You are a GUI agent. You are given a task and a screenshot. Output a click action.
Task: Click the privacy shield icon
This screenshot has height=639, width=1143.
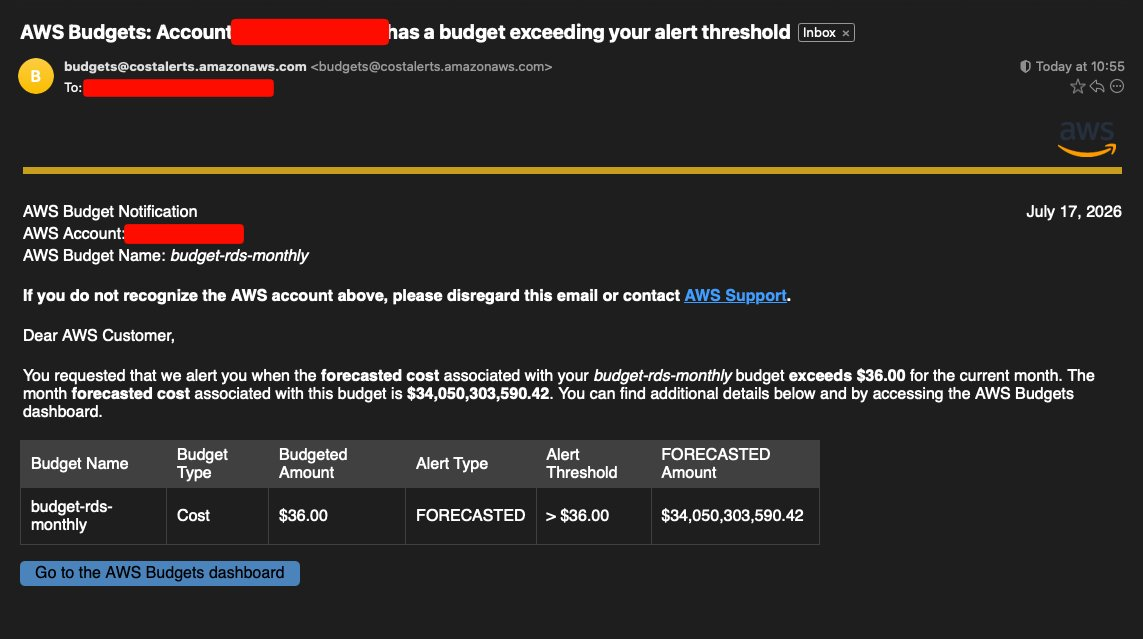[x=1025, y=66]
